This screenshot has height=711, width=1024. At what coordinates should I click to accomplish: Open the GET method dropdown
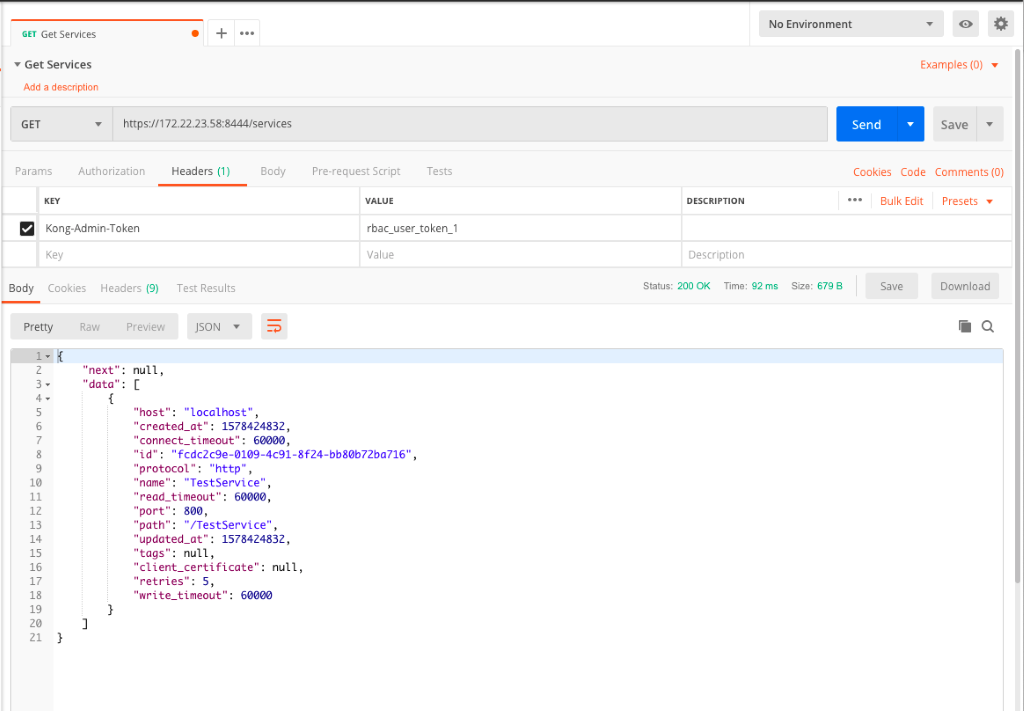[61, 124]
